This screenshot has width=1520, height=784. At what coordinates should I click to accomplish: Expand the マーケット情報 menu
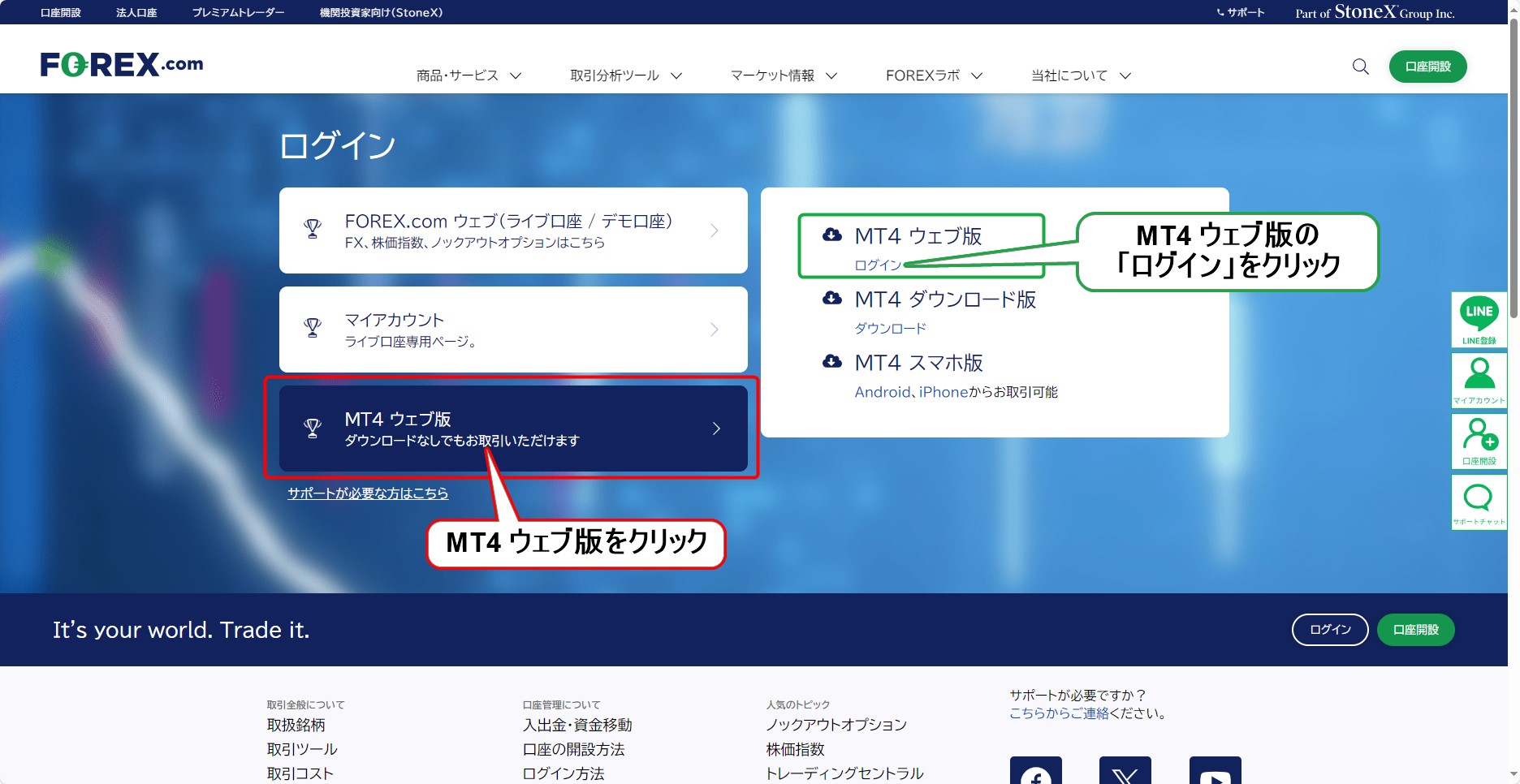[784, 75]
